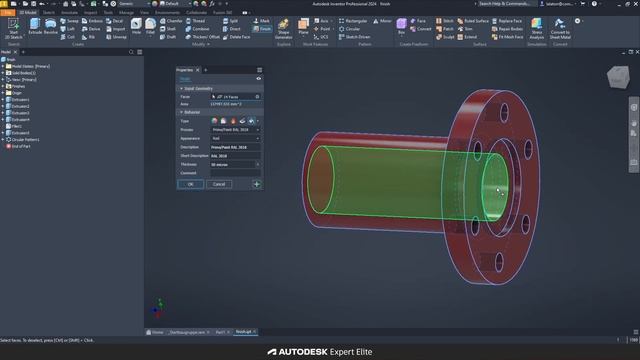Viewport: 640px width, 360px height.
Task: Click the Mark tool
Action: tap(261, 21)
